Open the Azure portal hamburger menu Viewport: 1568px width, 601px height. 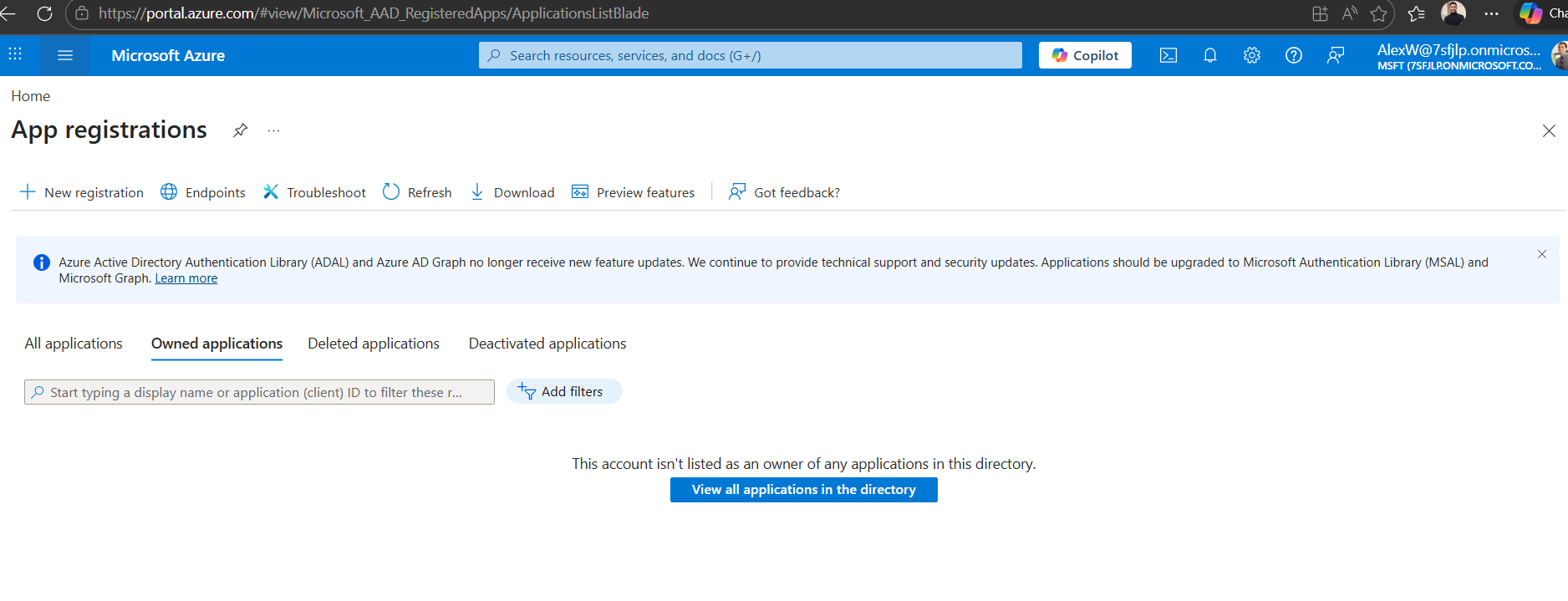pyautogui.click(x=65, y=55)
